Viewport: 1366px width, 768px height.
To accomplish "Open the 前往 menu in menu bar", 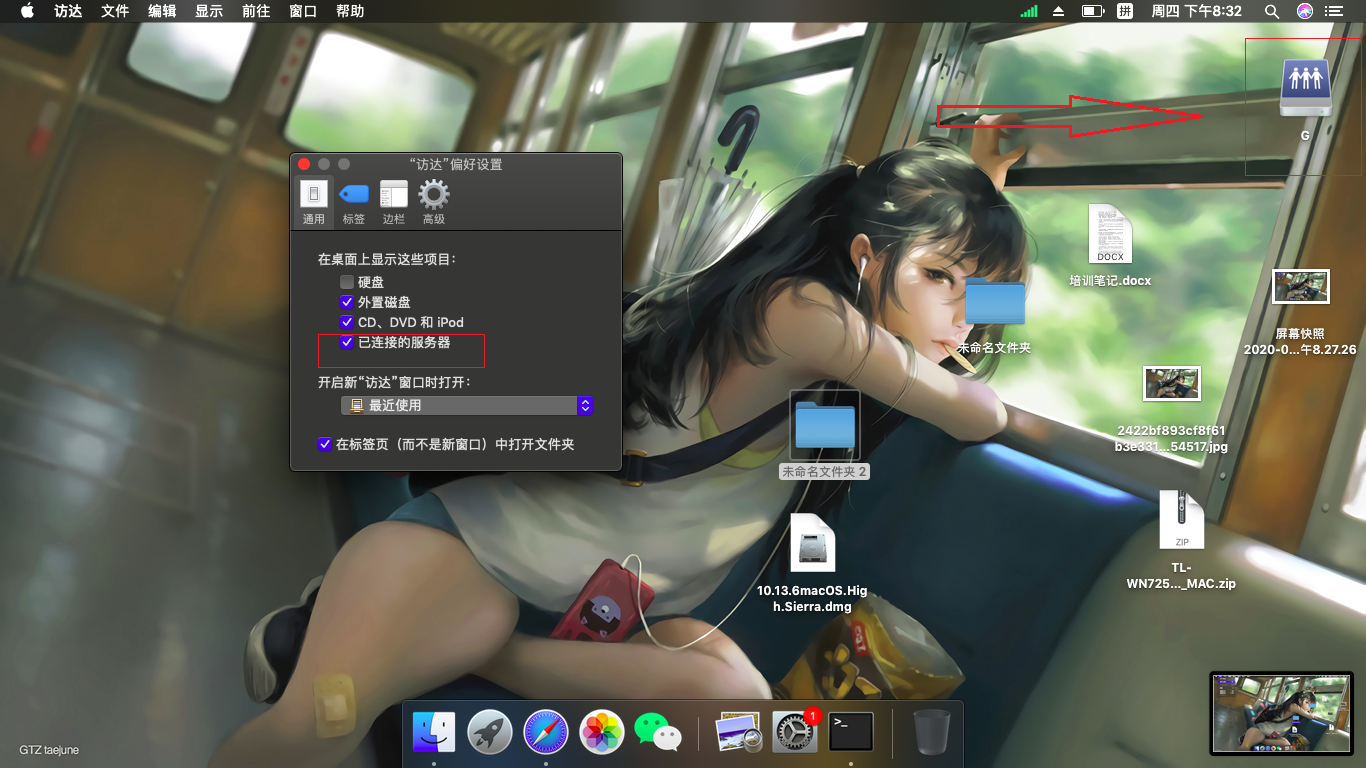I will click(256, 11).
